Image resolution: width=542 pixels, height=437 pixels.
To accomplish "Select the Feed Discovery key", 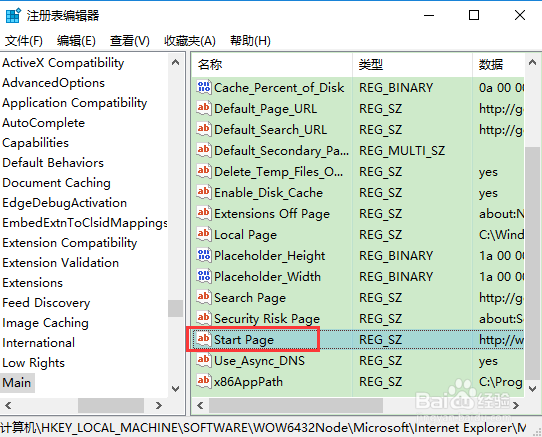I will [x=46, y=303].
